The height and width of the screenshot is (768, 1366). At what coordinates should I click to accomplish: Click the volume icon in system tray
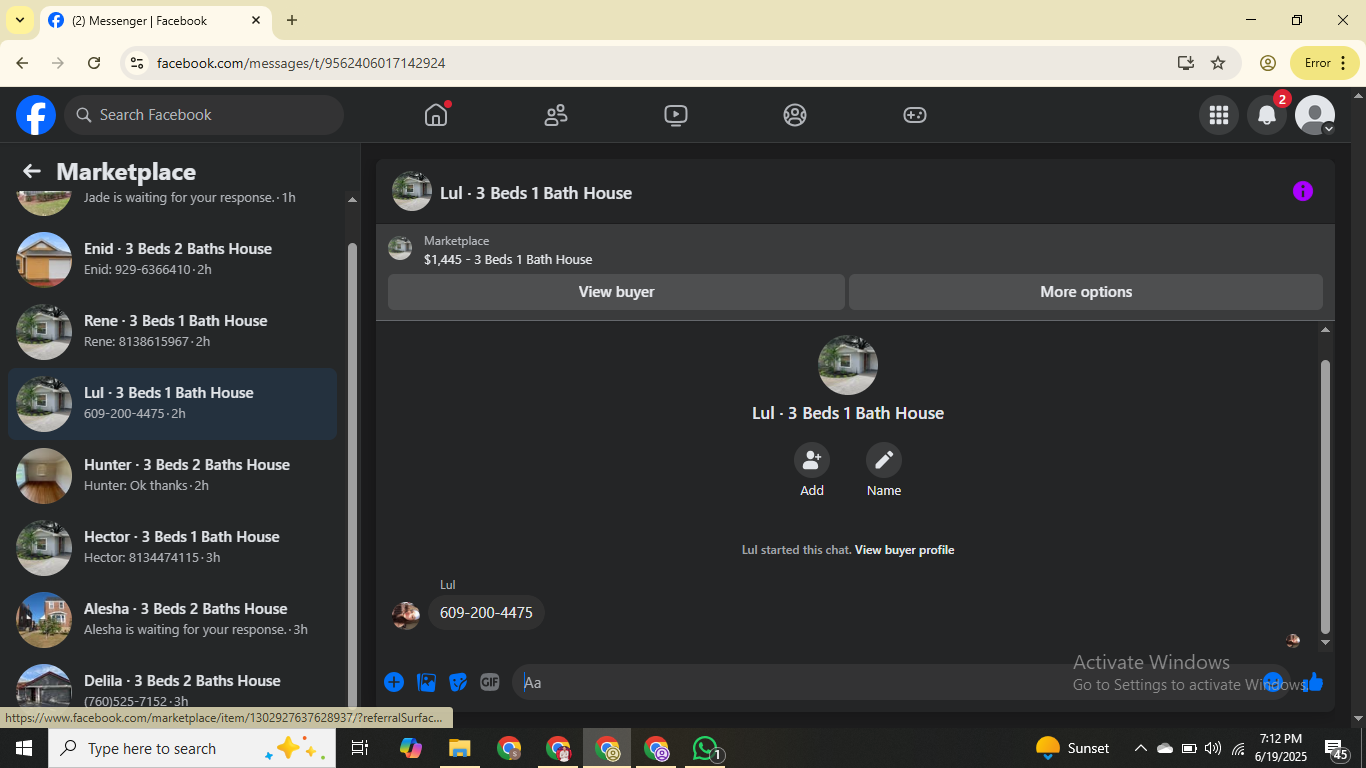[x=1213, y=748]
